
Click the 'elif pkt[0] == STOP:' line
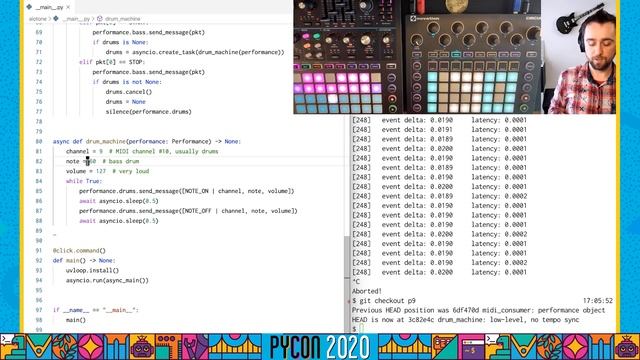pos(112,62)
